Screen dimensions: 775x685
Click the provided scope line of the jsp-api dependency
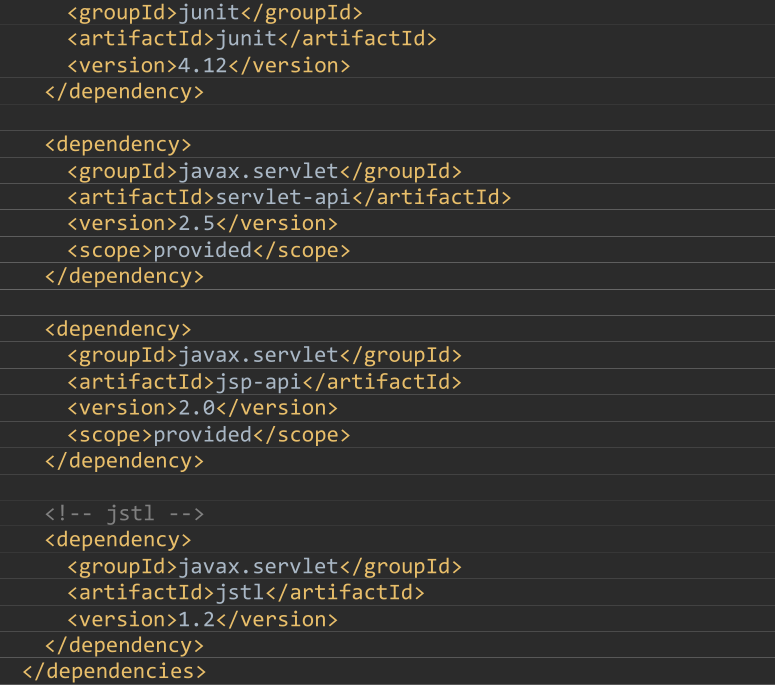(x=209, y=435)
